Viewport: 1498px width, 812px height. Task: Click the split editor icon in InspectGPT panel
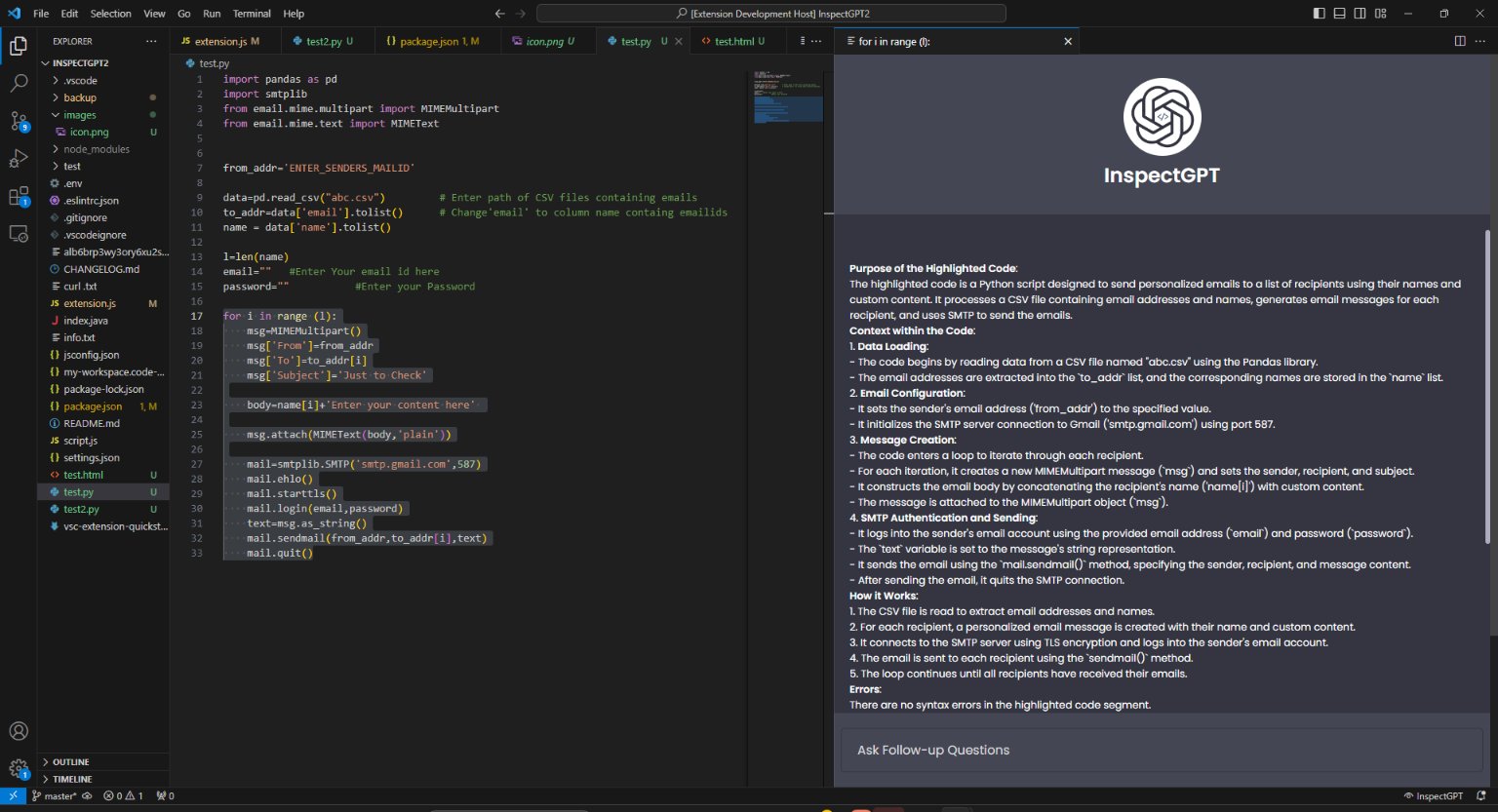pos(1460,41)
